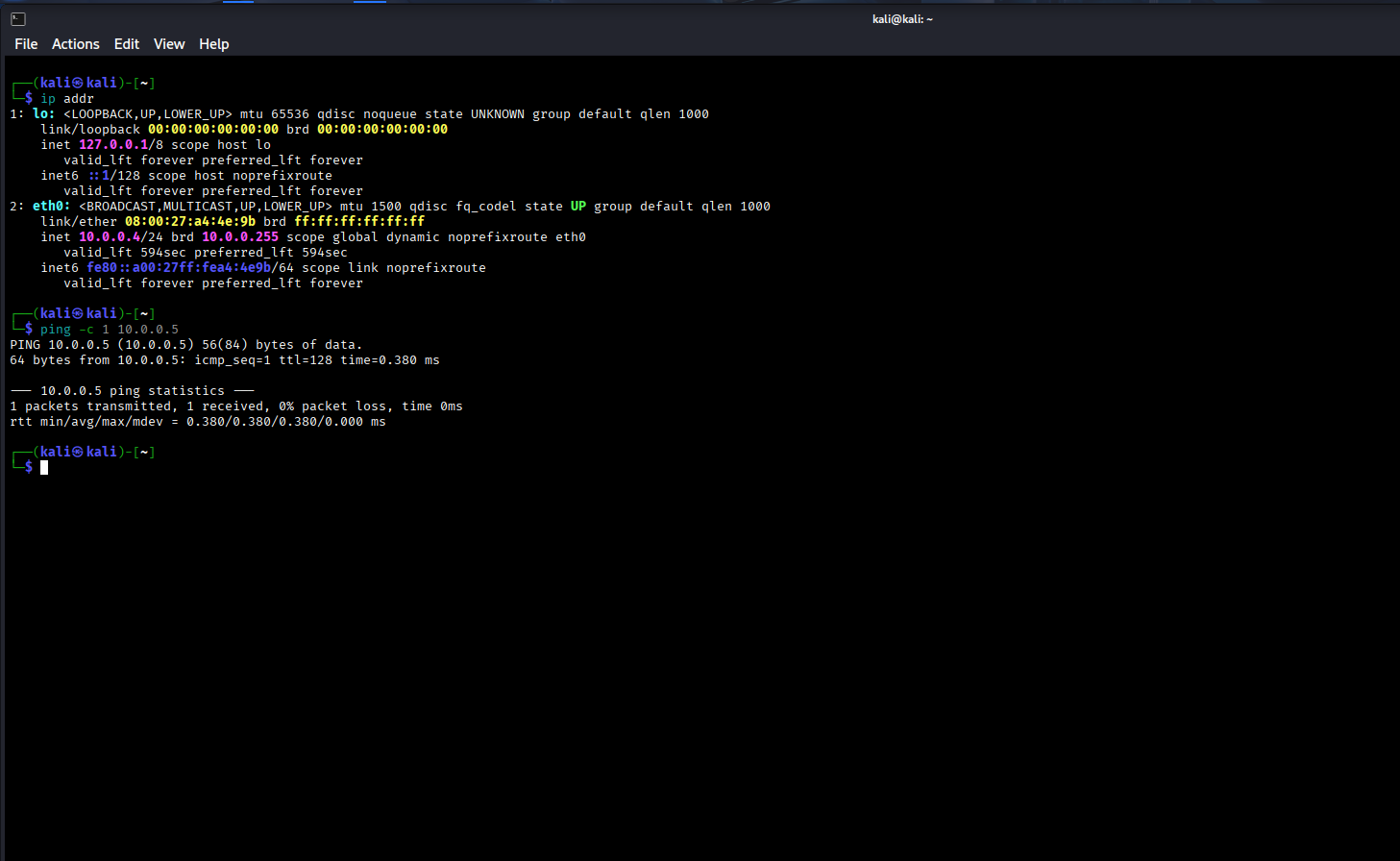Viewport: 1400px width, 861px height.
Task: Click the 127.0.0.1 loopback address
Action: [113, 145]
